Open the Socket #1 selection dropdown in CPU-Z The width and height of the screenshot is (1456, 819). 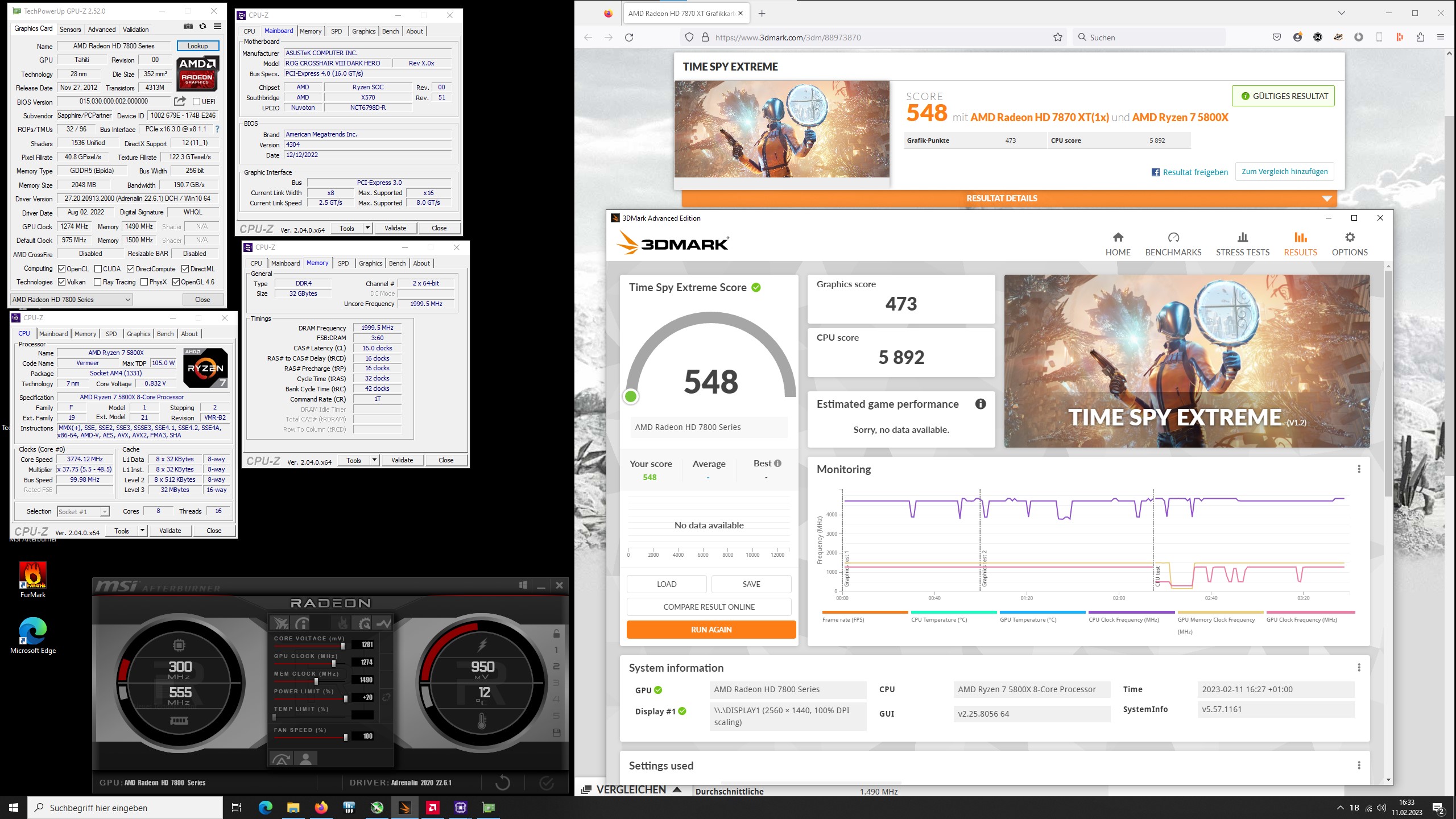(x=83, y=511)
